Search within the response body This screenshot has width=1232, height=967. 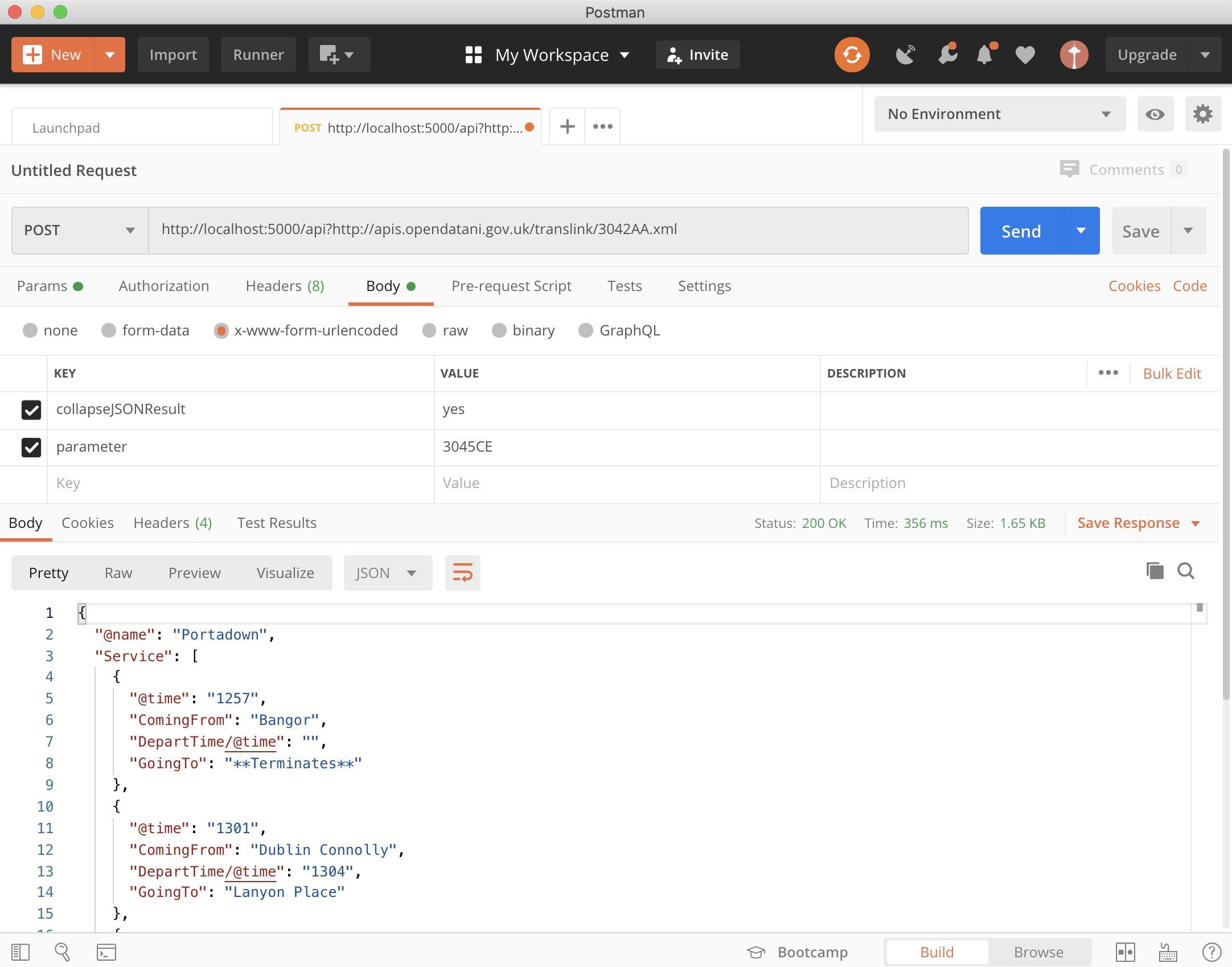tap(1186, 571)
